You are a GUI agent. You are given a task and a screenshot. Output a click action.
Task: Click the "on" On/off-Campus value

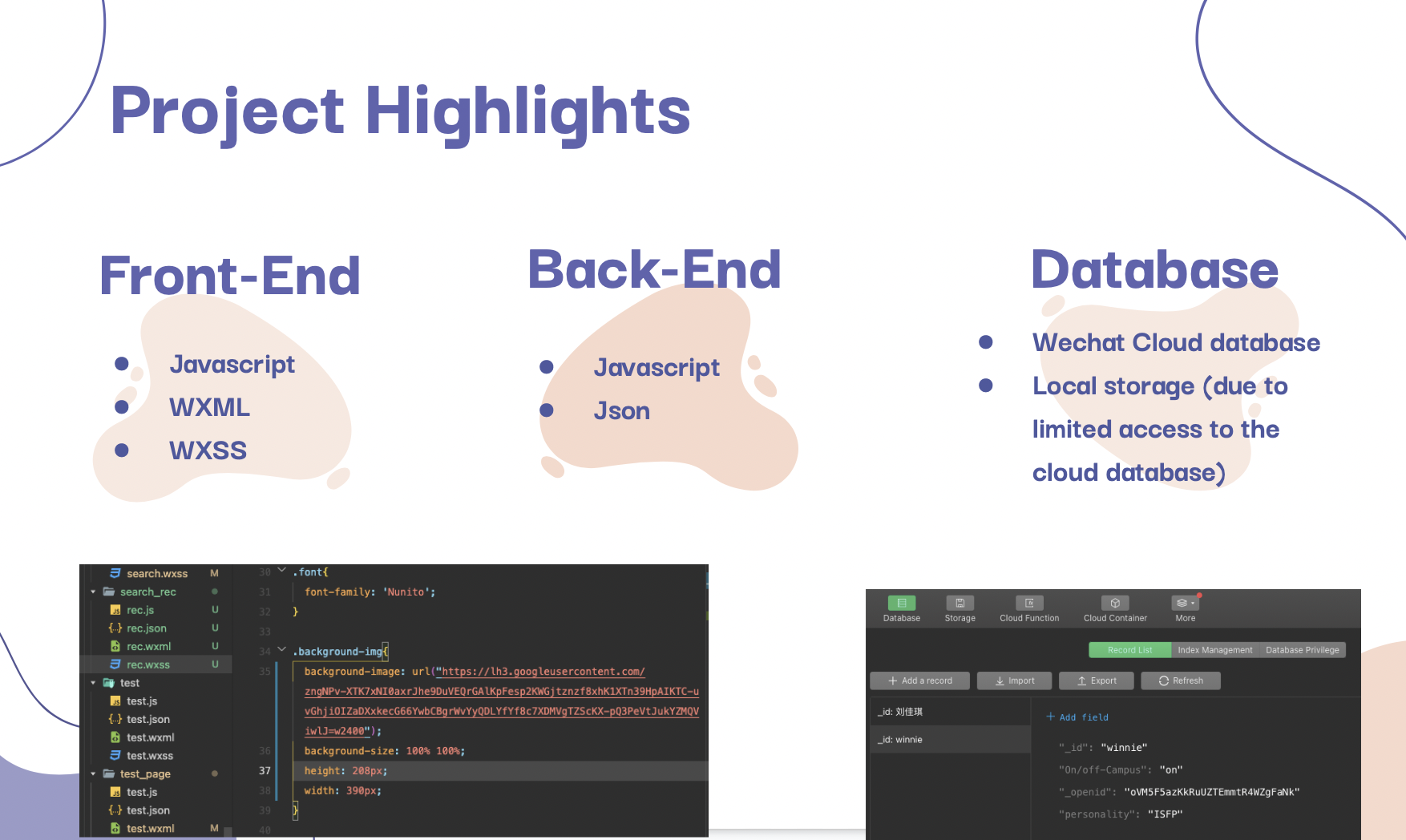1171,769
